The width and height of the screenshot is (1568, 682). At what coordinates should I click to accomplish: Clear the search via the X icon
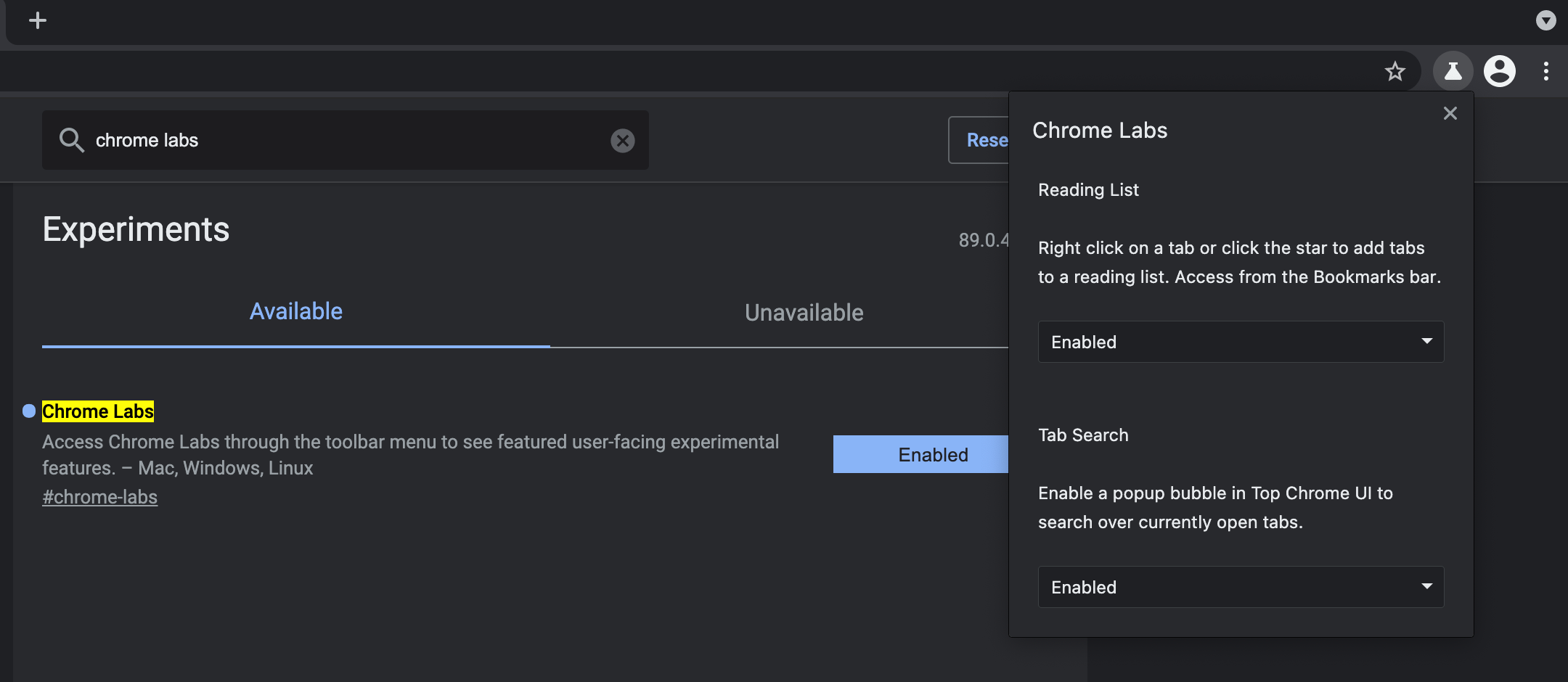point(623,140)
